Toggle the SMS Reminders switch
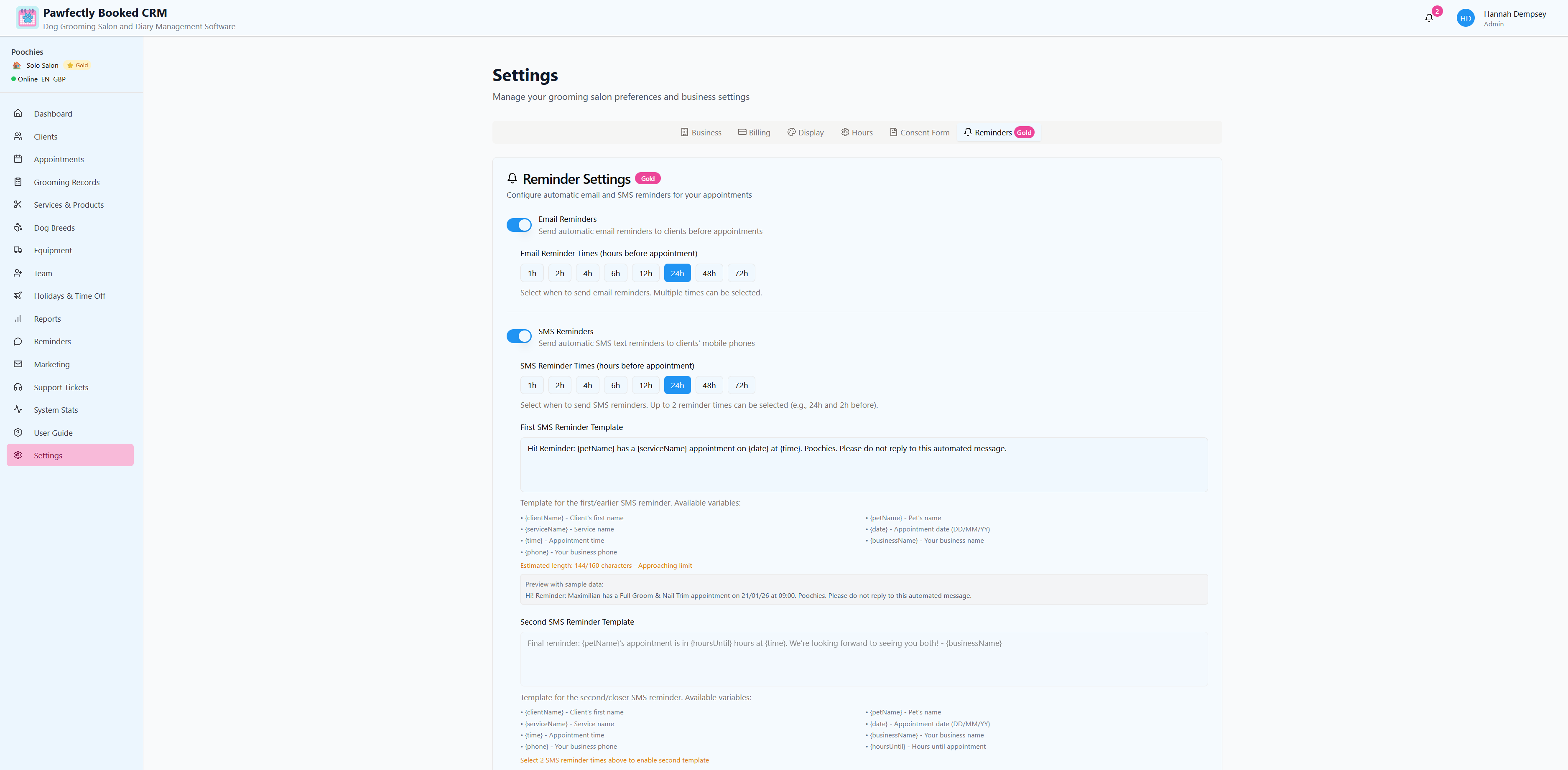This screenshot has height=770, width=1568. (x=519, y=336)
